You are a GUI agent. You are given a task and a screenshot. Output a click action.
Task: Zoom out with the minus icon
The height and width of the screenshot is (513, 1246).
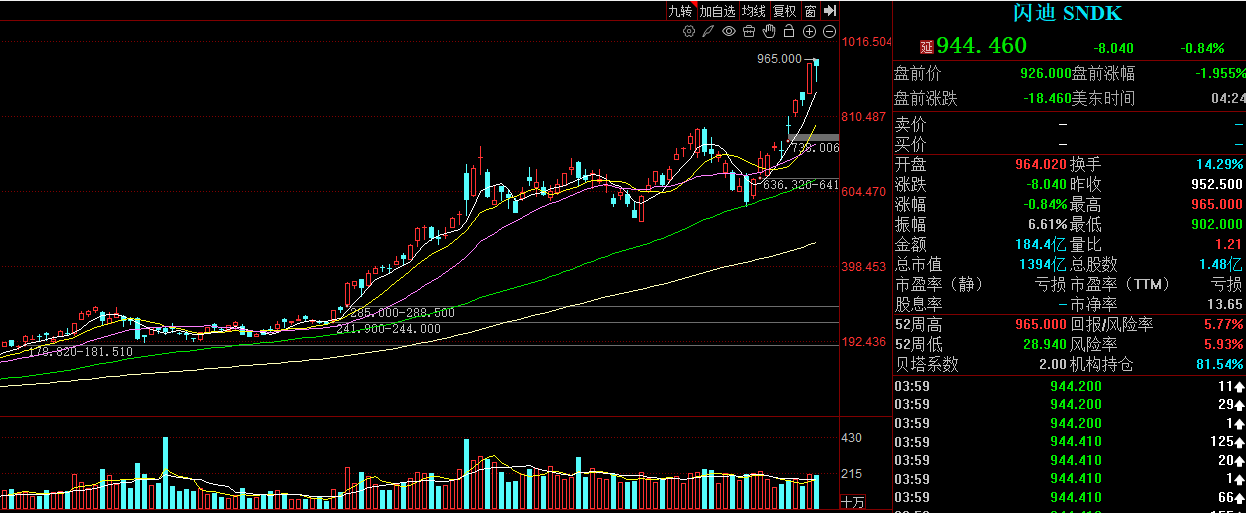tap(829, 32)
